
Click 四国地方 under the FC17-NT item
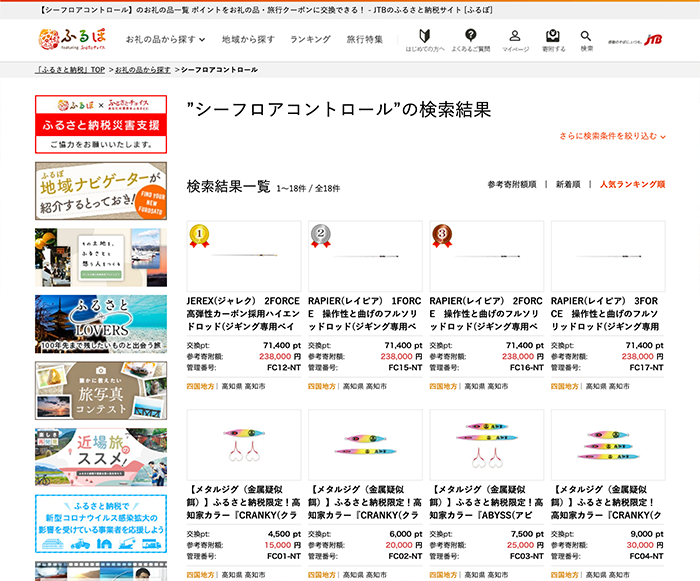coord(565,386)
